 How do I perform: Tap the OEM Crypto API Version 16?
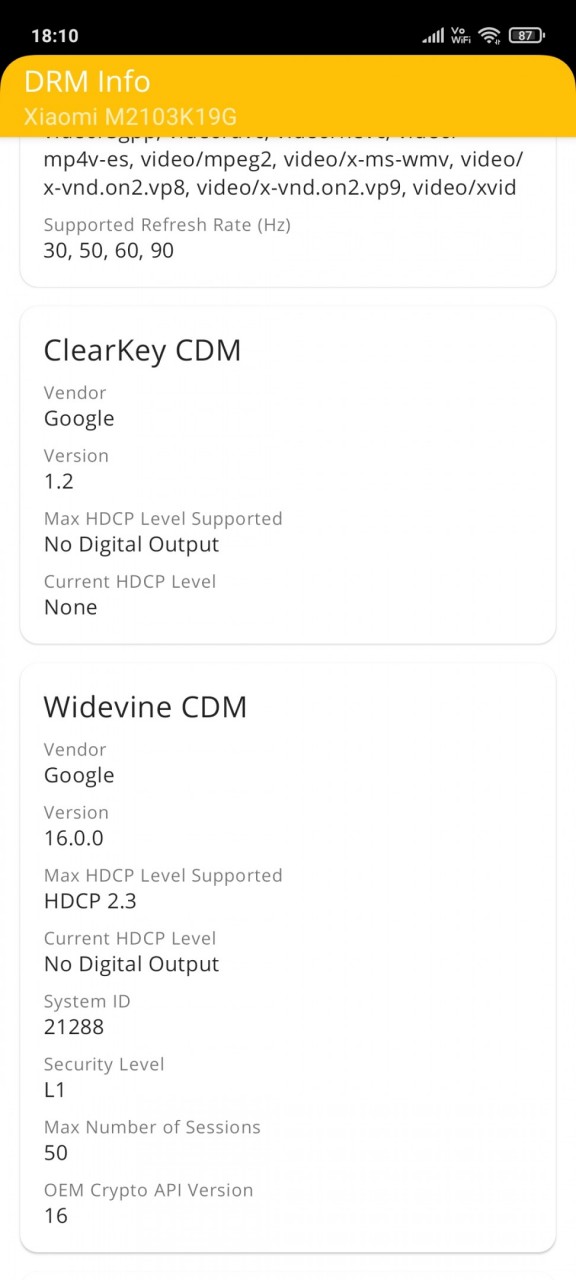coord(56,1216)
